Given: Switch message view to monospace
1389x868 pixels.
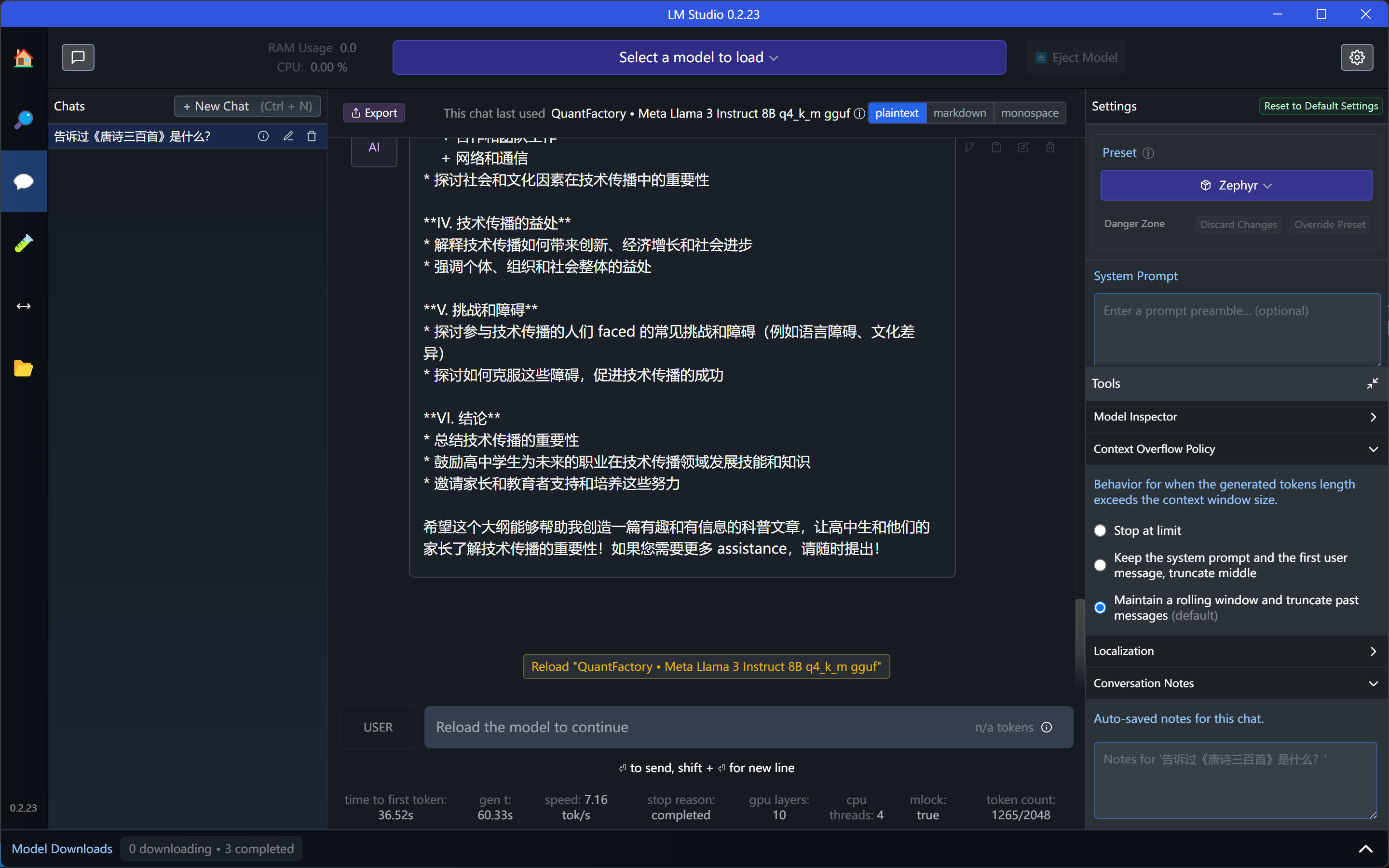Looking at the screenshot, I should pos(1030,113).
